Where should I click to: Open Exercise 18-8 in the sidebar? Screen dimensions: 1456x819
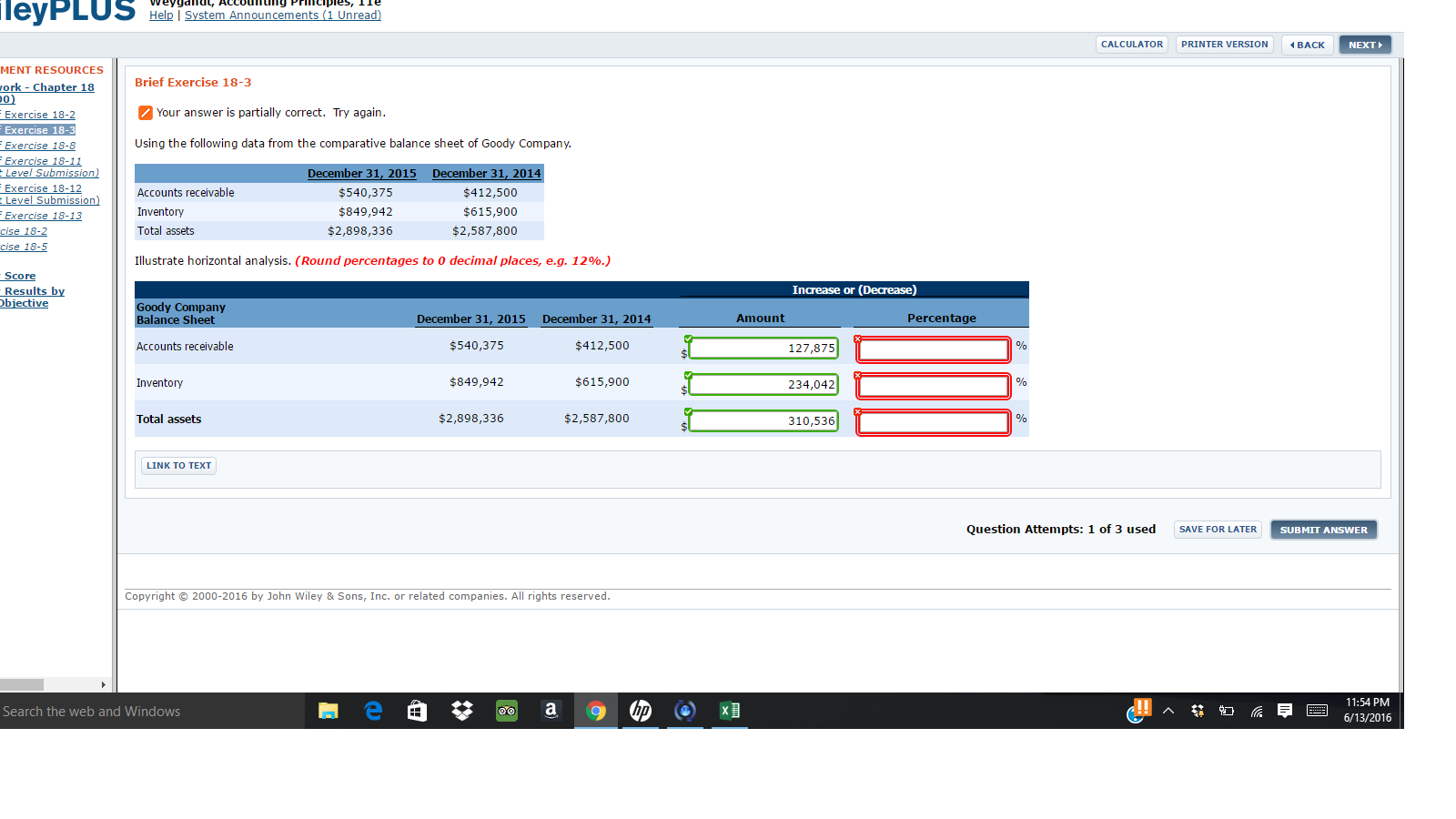coord(38,146)
